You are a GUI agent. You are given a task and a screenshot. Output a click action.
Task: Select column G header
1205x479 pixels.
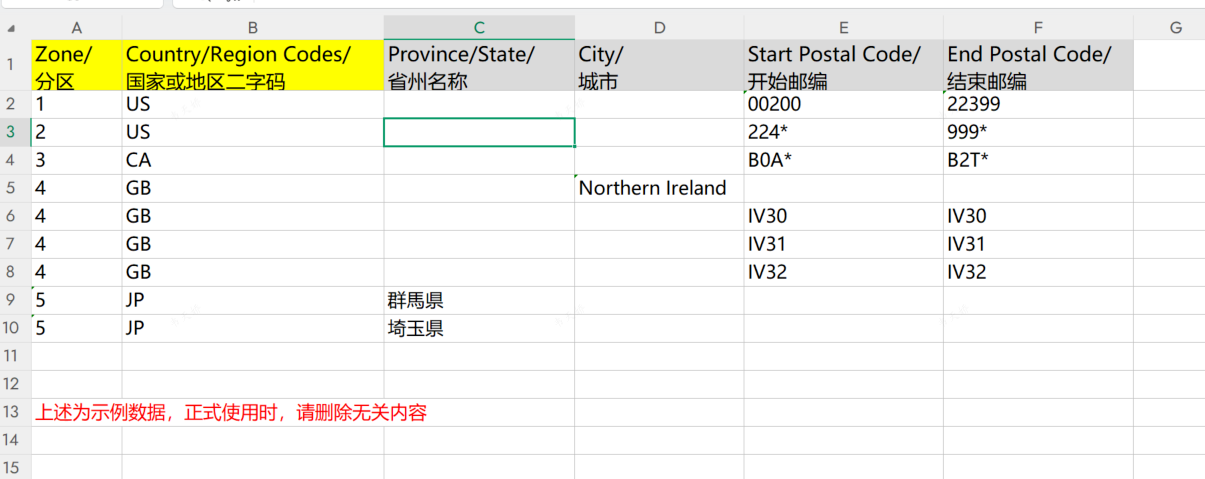(1175, 28)
